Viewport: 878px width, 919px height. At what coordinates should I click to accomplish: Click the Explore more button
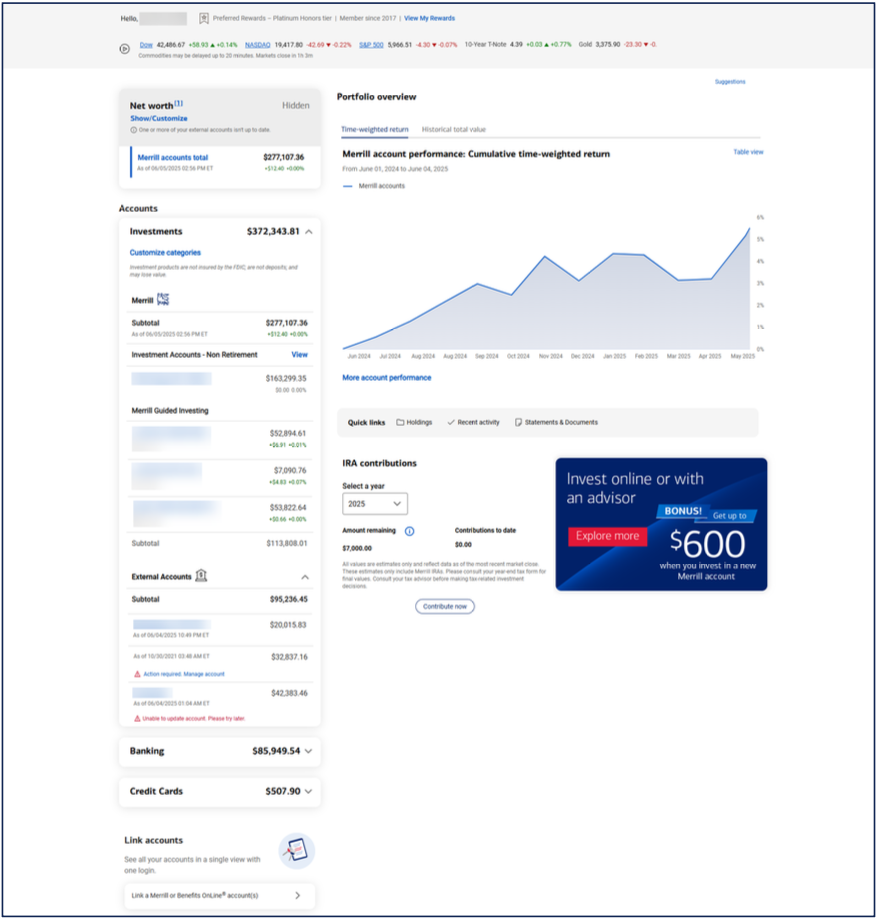[607, 536]
